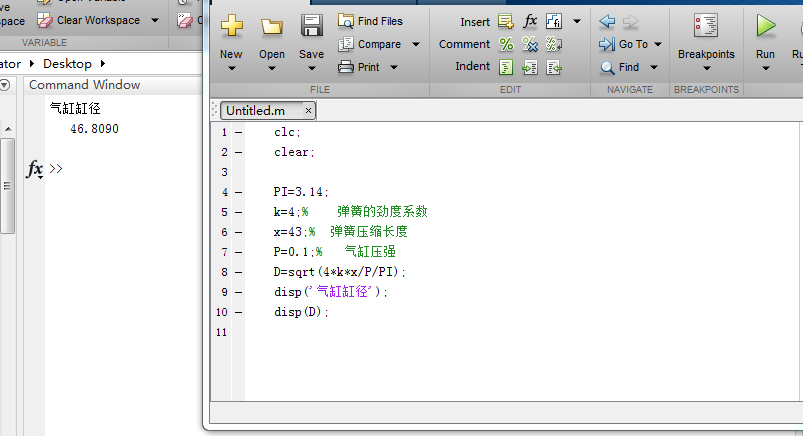
Task: Toggle the breakpoint dash on line 10
Action: (239, 312)
